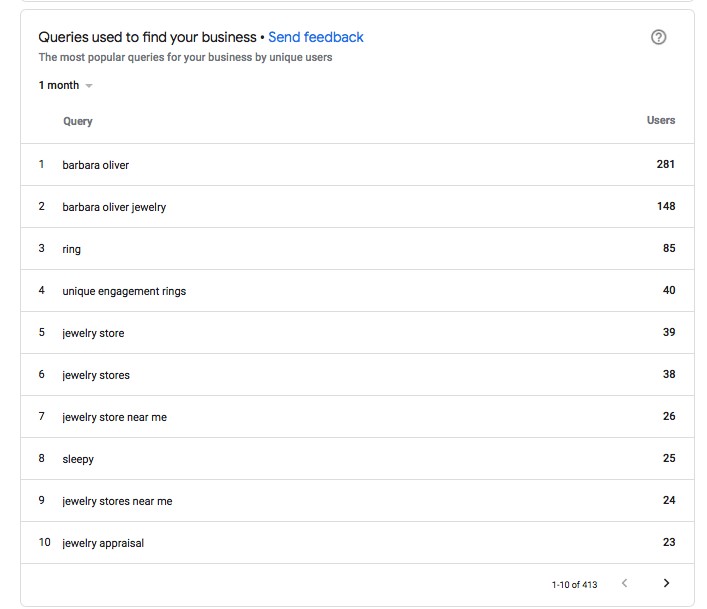Select the 'jewelry store near me' query

pyautogui.click(x=115, y=417)
